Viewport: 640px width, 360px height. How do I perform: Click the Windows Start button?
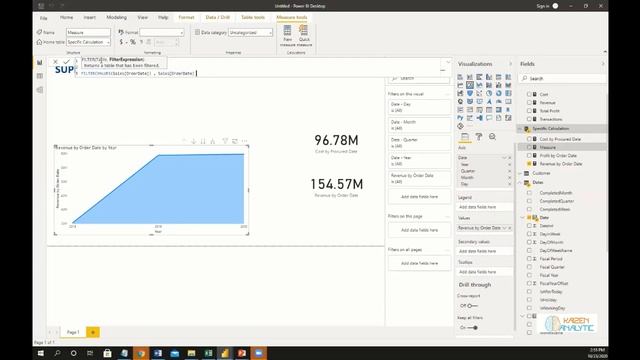pyautogui.click(x=40, y=353)
